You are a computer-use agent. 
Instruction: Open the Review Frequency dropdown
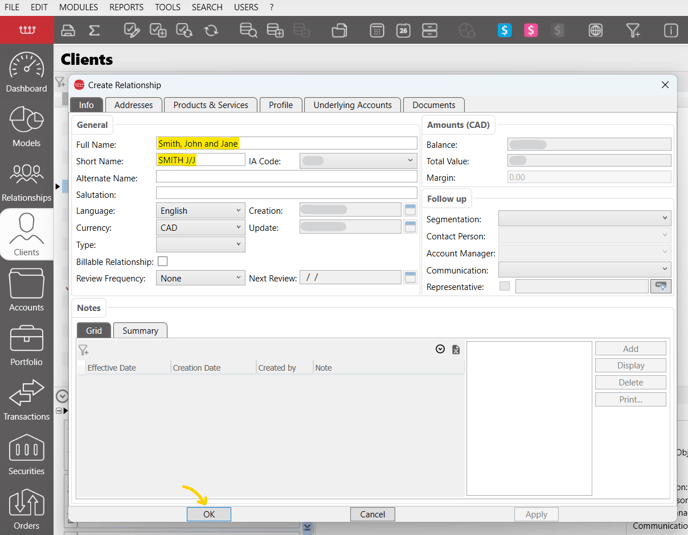200,278
